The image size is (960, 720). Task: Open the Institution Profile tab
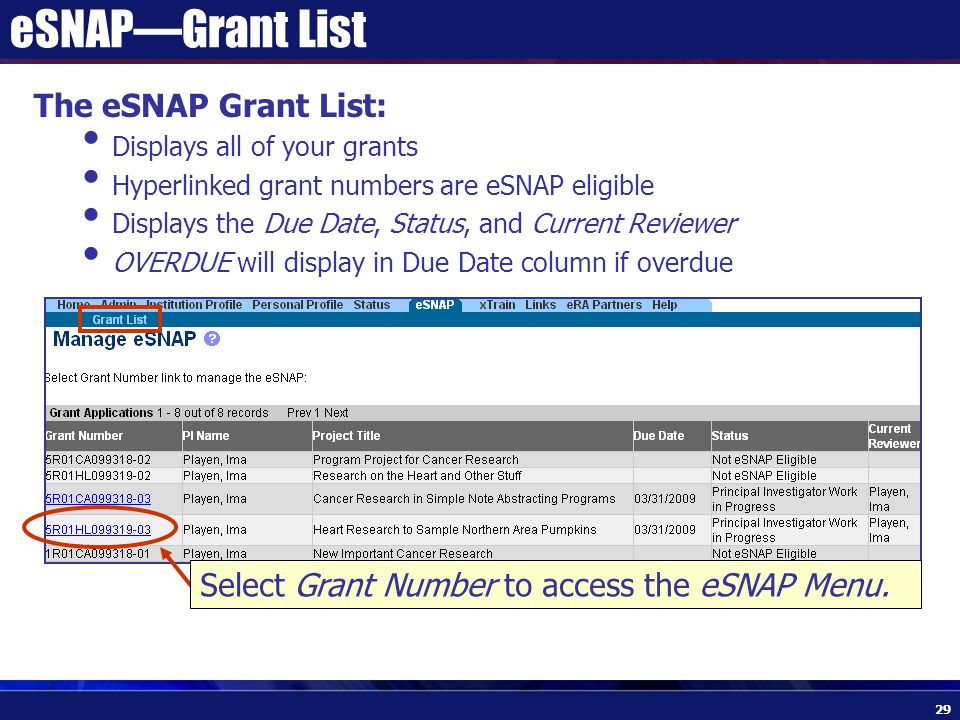194,305
